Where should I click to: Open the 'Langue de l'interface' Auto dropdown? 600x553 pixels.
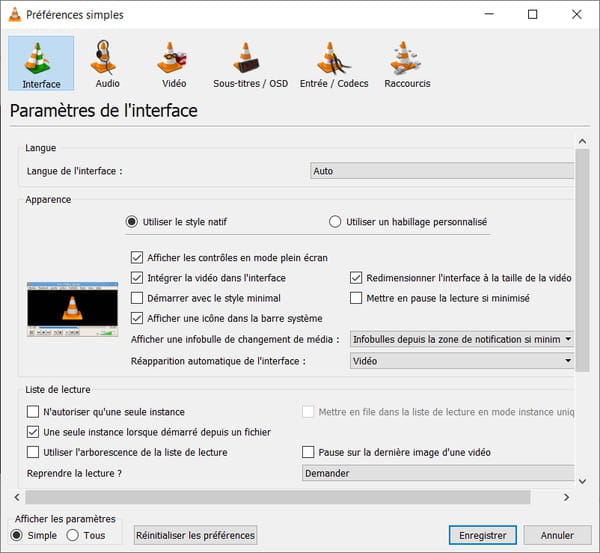[442, 171]
